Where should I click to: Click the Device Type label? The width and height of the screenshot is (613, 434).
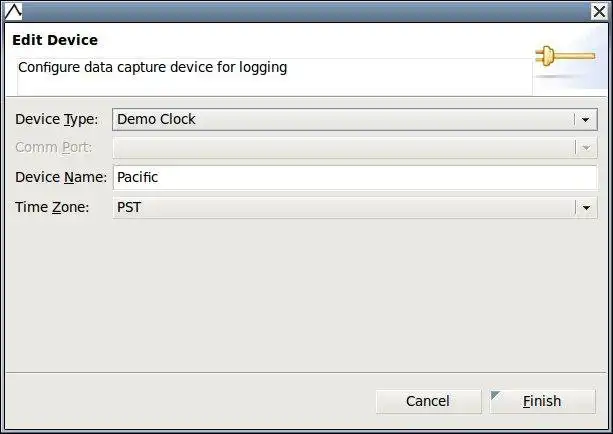56,119
